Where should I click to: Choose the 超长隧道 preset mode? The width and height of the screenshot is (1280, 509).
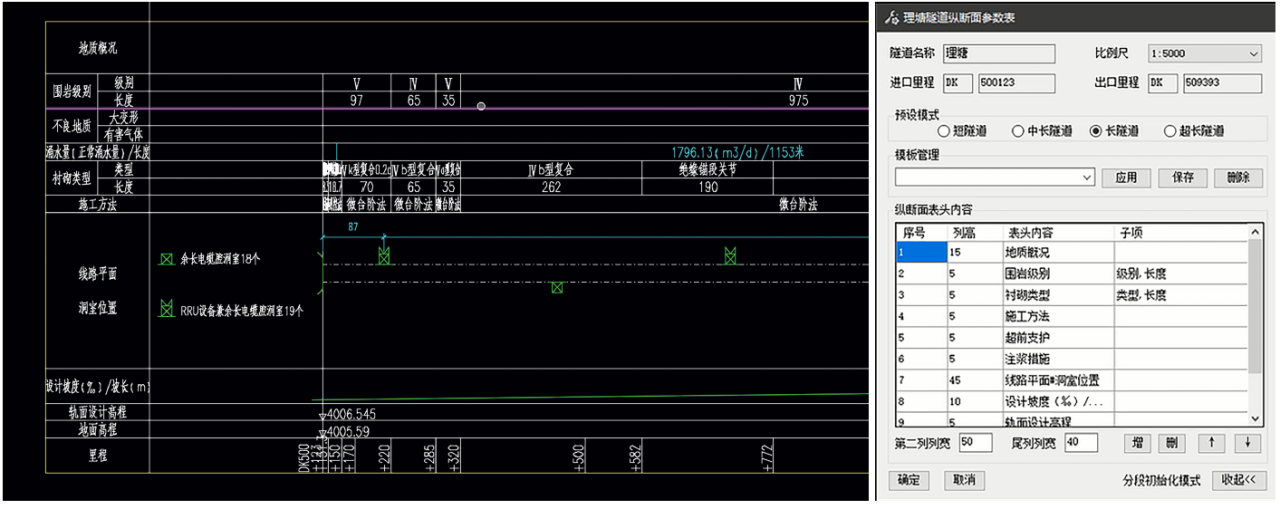pos(1170,131)
